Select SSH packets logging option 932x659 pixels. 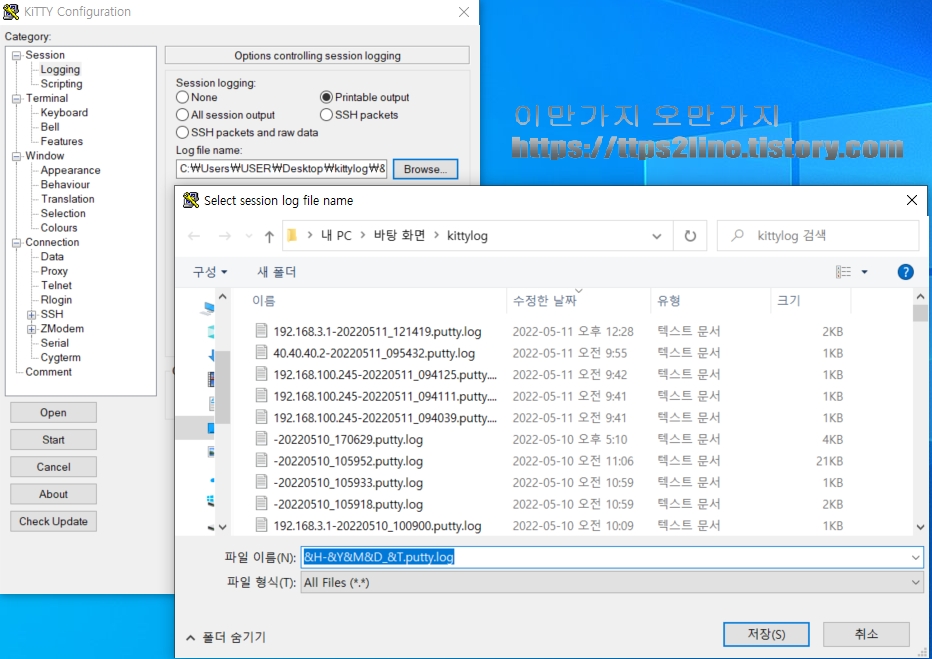[x=326, y=115]
